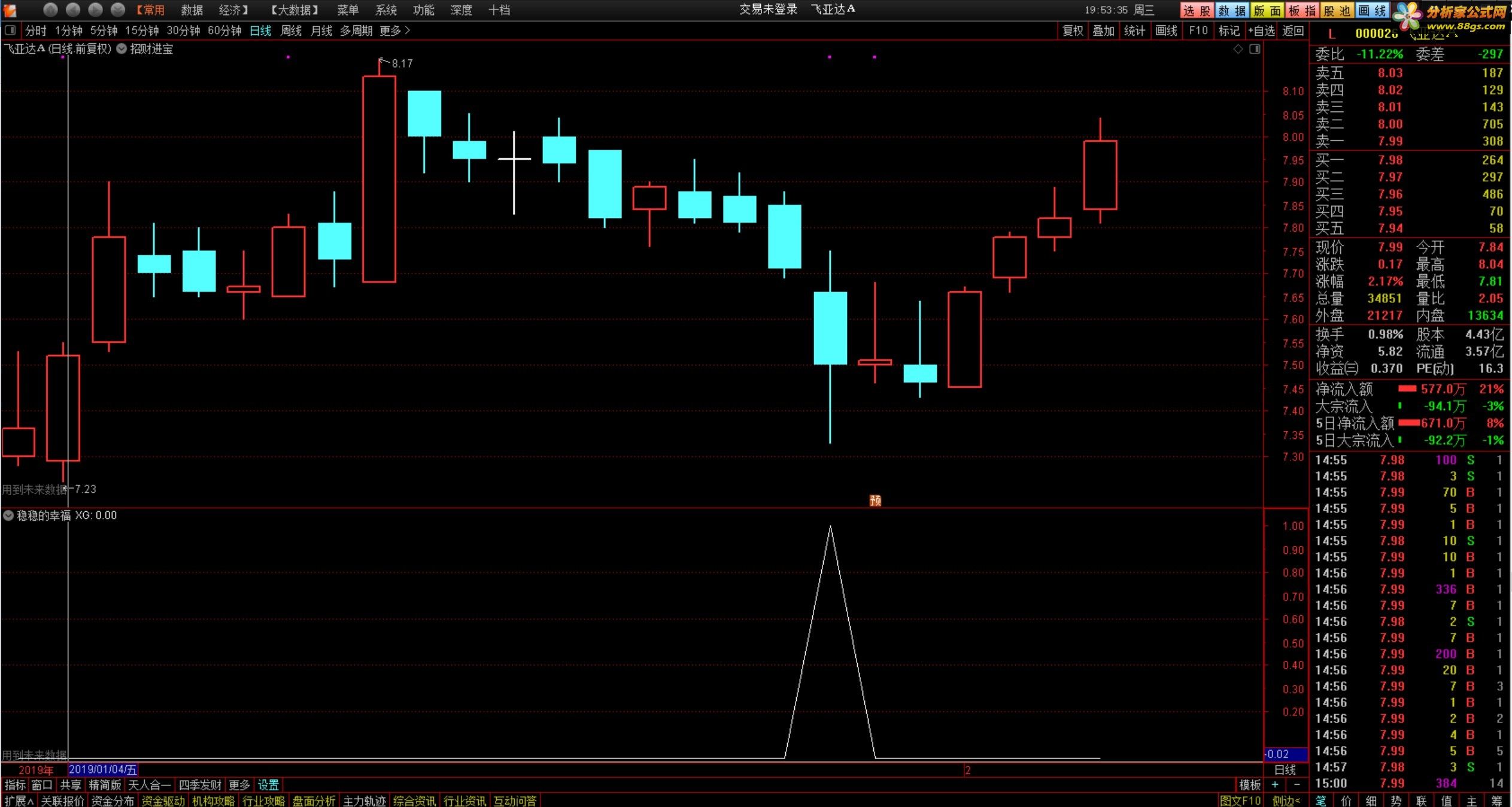Click the round dropdown icon before 稳稳的幸福
This screenshot has height=807, width=1512.
click(8, 515)
